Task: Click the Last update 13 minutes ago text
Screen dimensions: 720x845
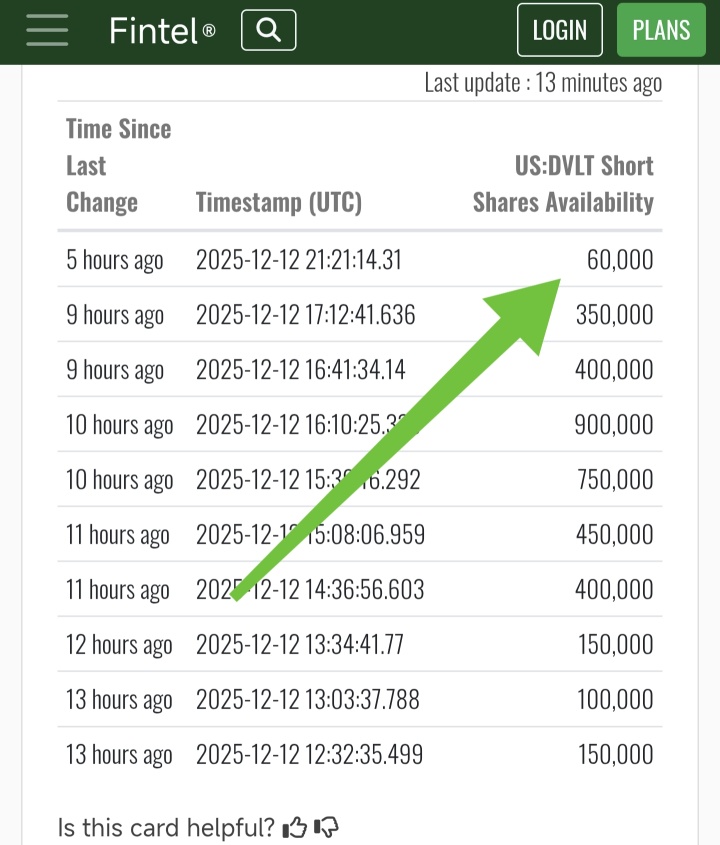Action: 543,83
